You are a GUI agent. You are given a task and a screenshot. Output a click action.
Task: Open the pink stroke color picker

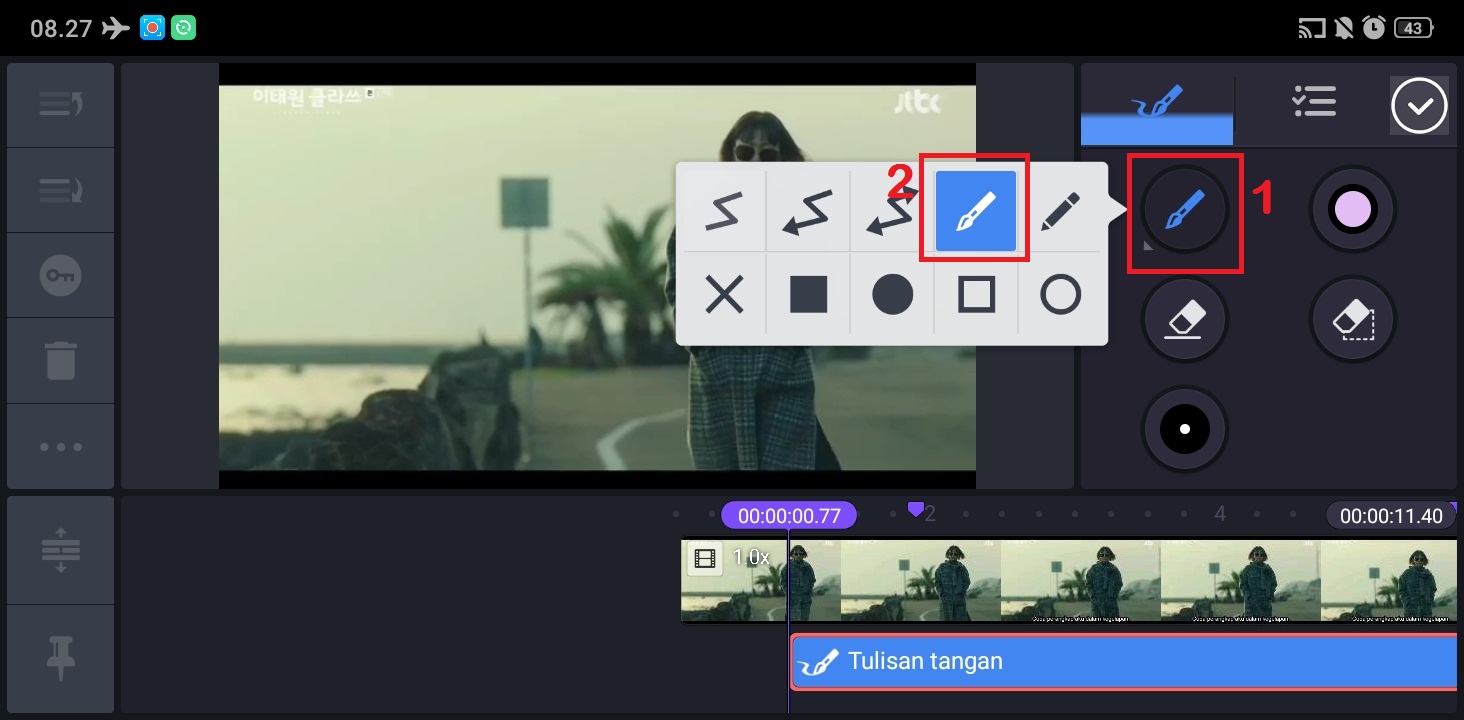click(1353, 210)
